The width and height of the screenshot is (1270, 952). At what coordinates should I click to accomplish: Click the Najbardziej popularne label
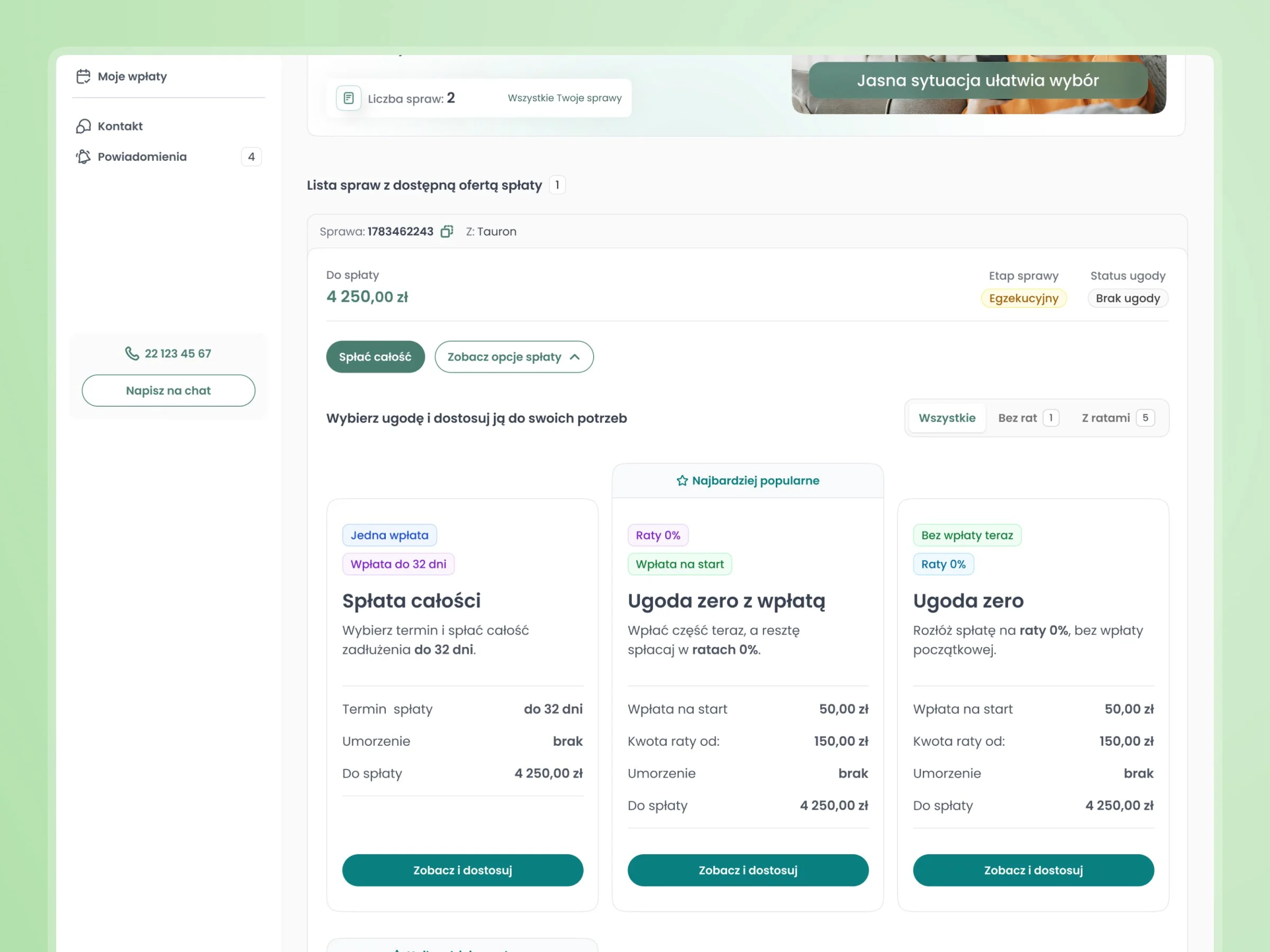point(756,481)
